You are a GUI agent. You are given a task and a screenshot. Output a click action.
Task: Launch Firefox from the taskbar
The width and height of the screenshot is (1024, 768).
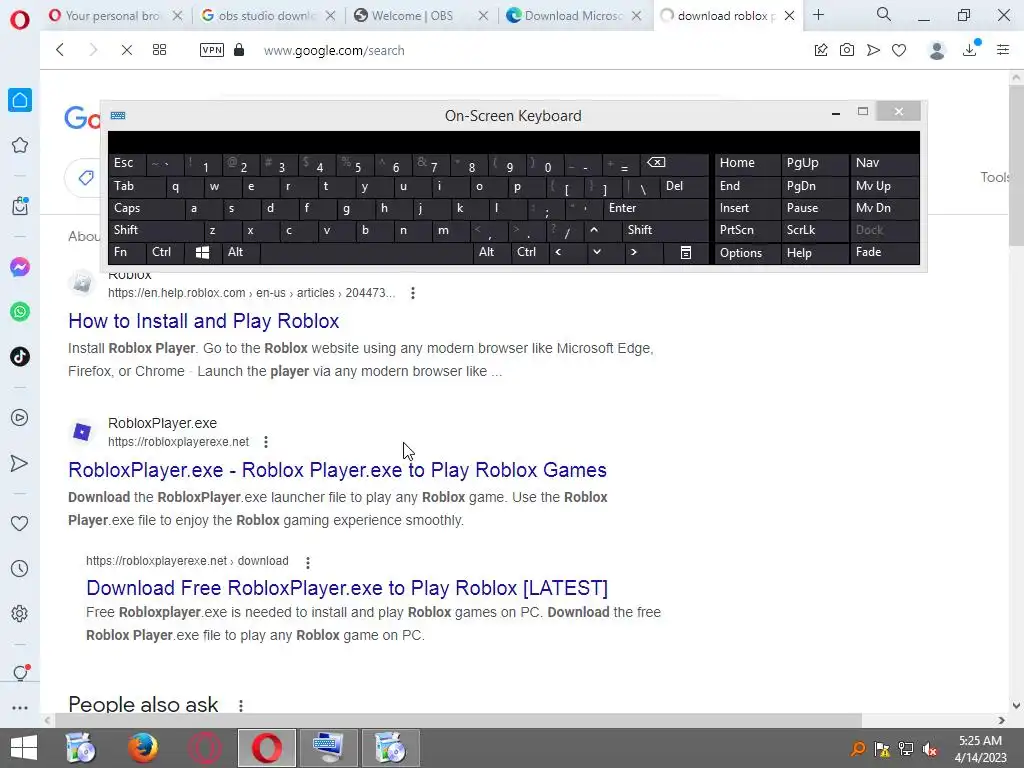click(x=142, y=748)
